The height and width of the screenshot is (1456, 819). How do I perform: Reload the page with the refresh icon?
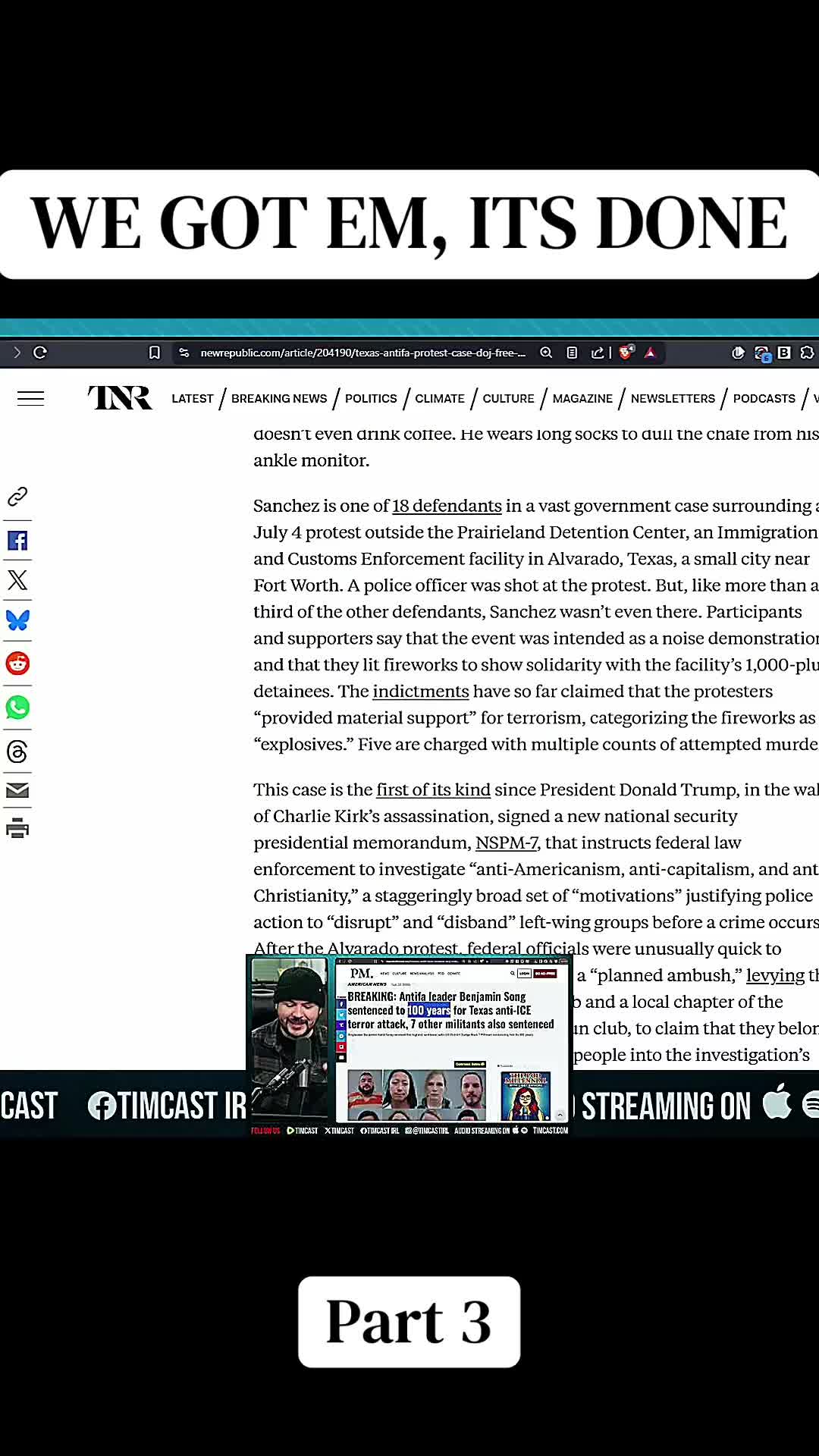tap(41, 353)
